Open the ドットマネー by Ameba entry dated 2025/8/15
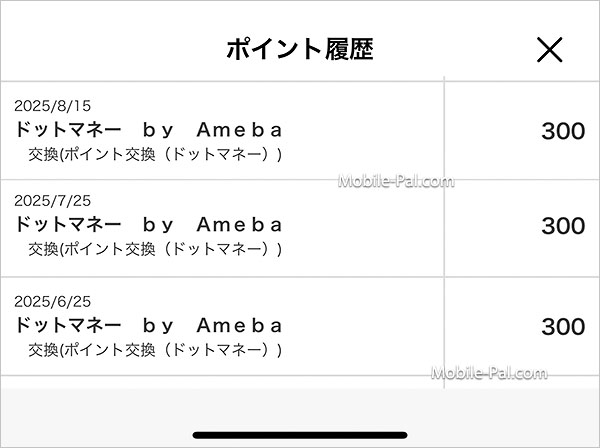The height and width of the screenshot is (448, 600). tap(150, 130)
